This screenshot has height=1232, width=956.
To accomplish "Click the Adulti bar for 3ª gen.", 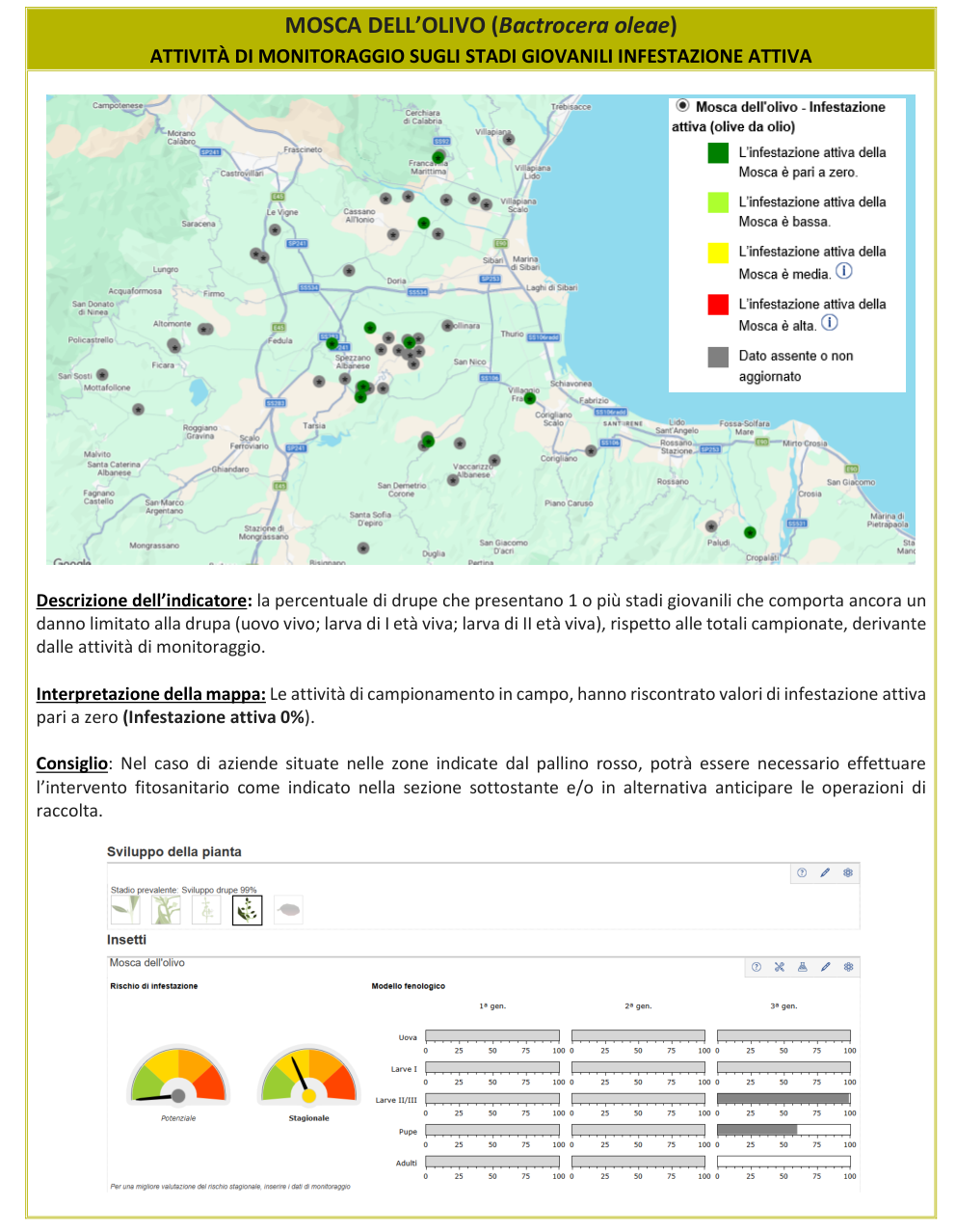I will coord(783,1162).
